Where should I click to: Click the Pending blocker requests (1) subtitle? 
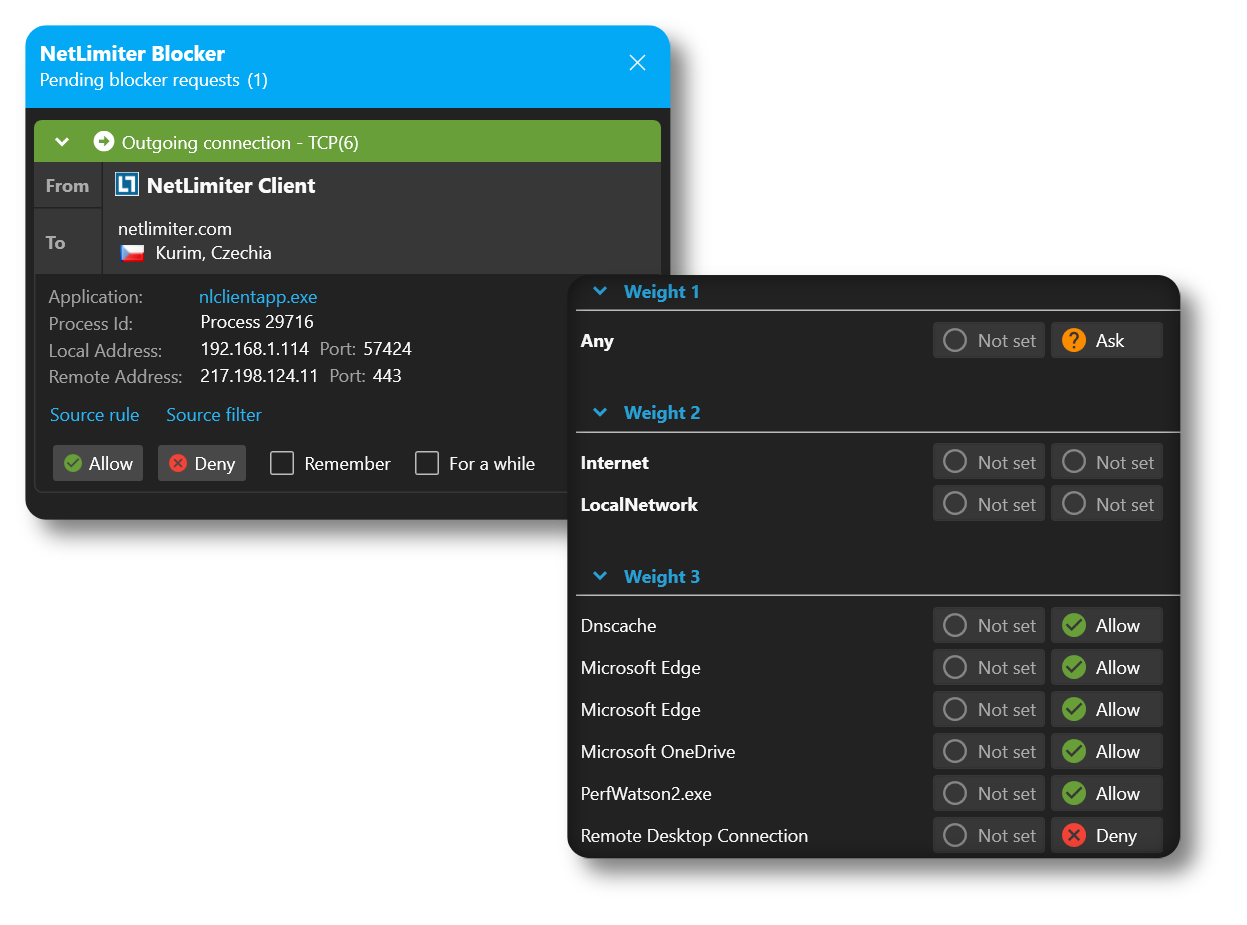point(154,80)
